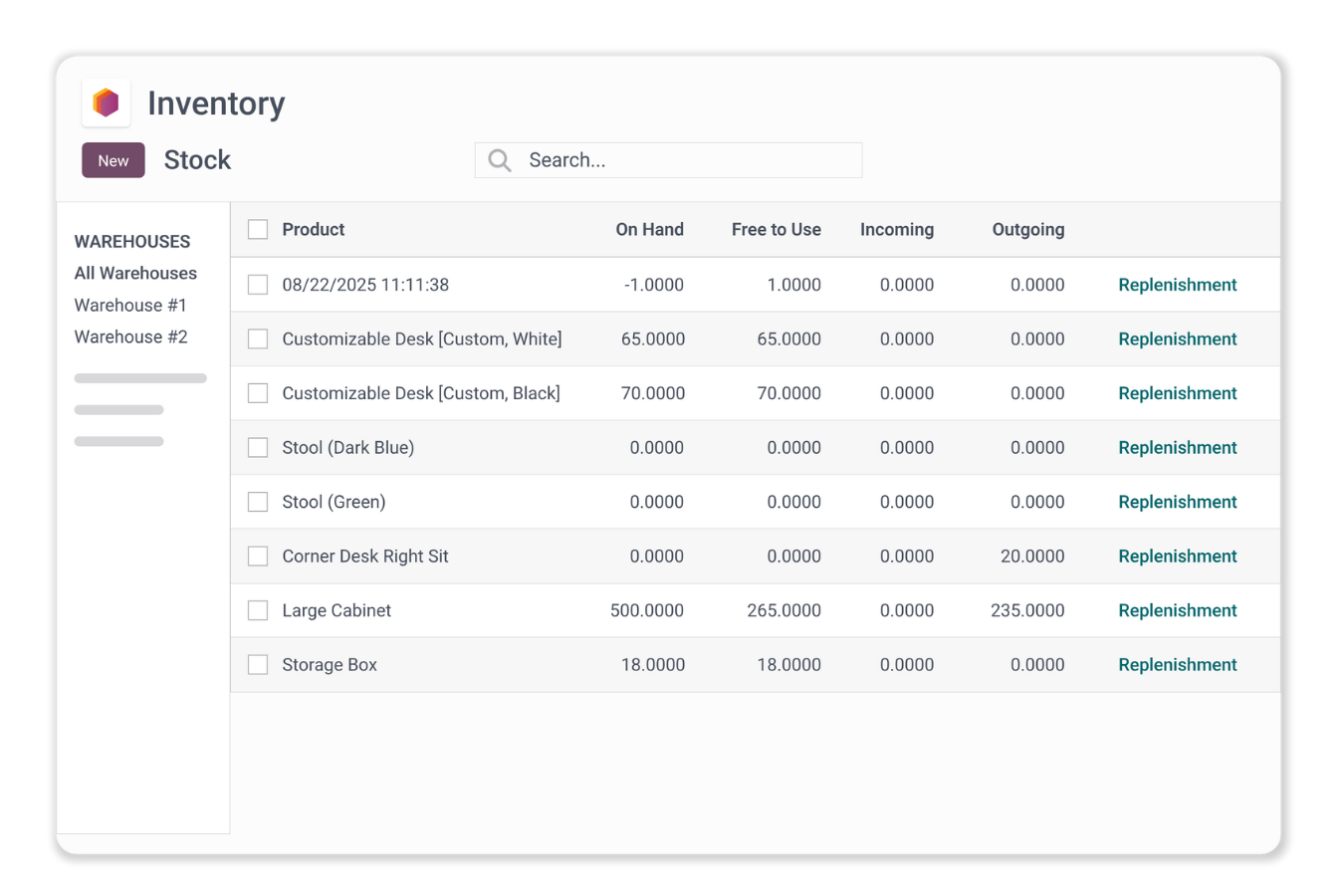Image resolution: width=1344 pixels, height=896 pixels.
Task: Tick the Storage Box row checkbox
Action: 258,665
